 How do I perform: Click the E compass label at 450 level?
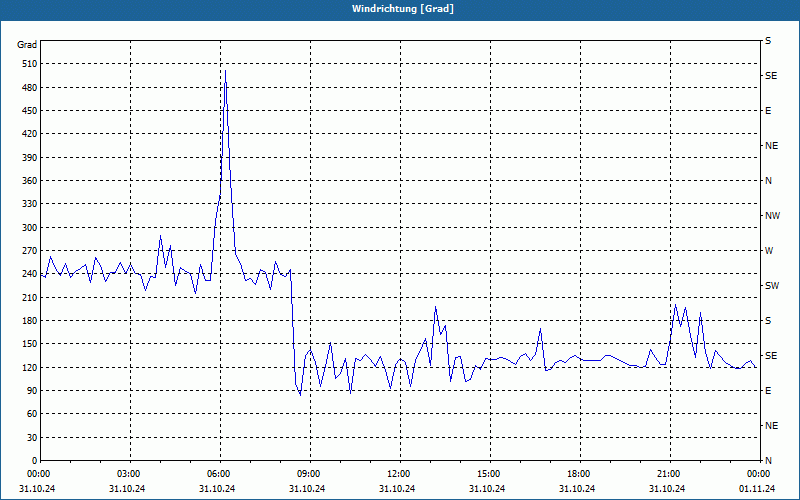(768, 111)
